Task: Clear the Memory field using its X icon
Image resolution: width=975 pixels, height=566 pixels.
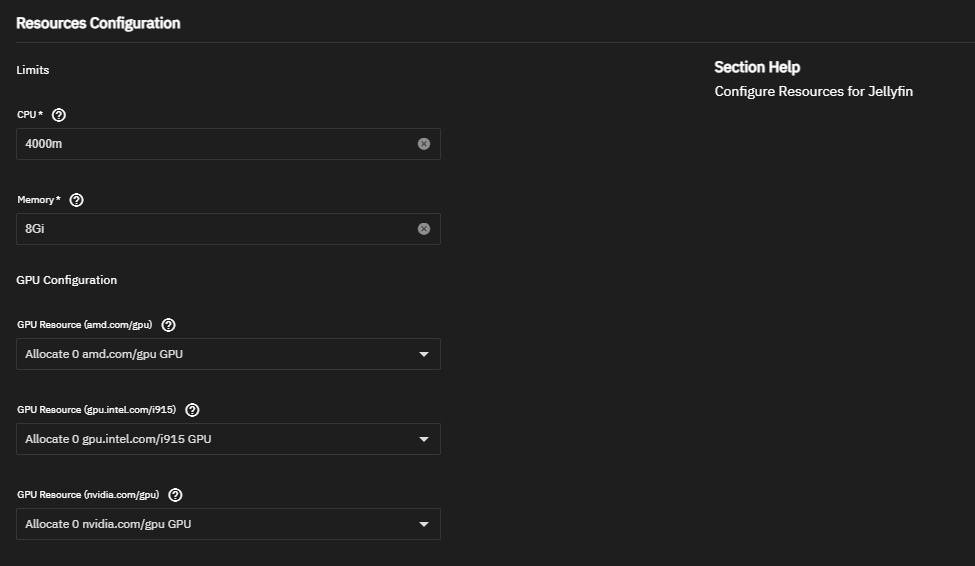Action: coord(424,229)
